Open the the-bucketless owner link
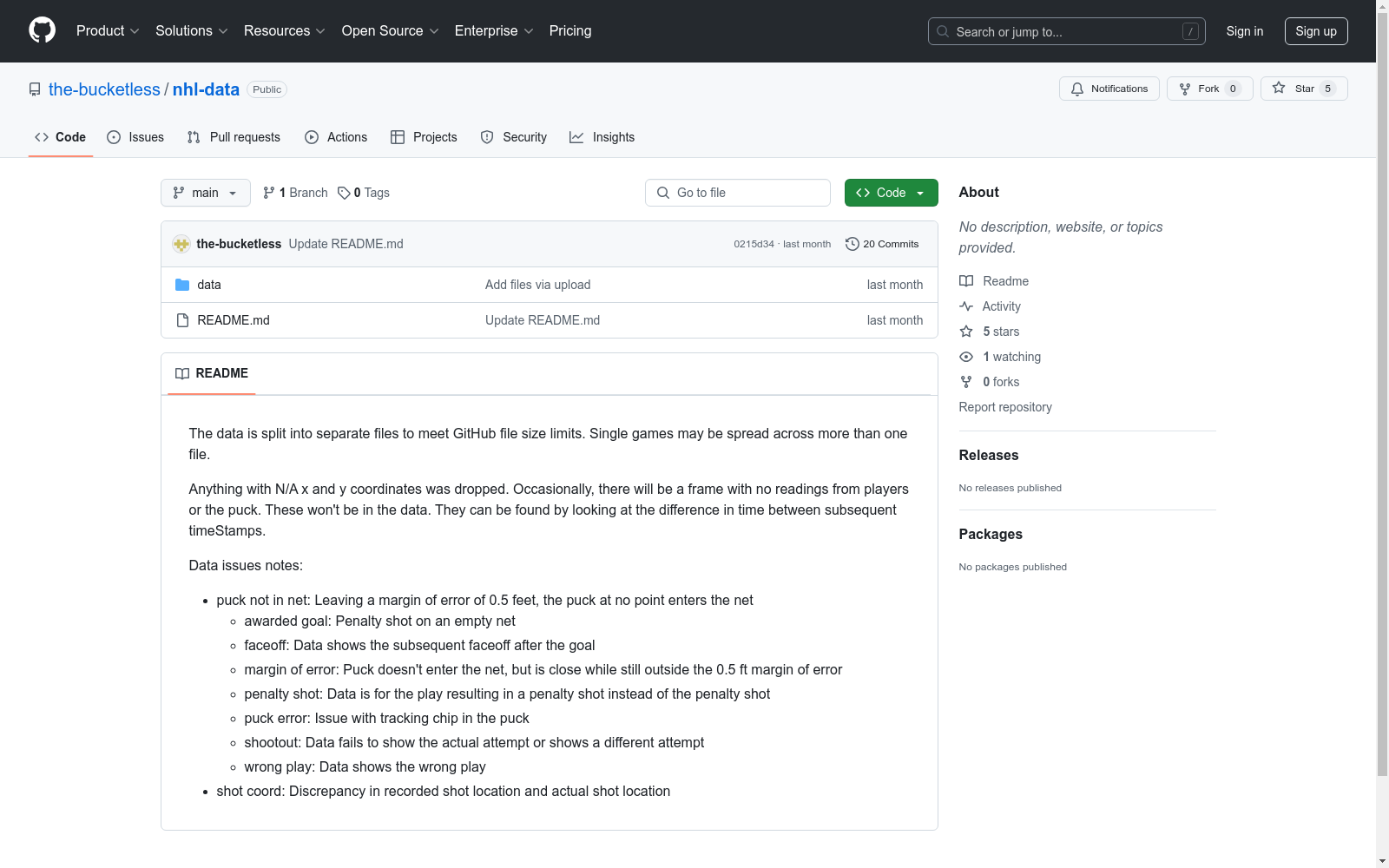Image resolution: width=1389 pixels, height=868 pixels. click(x=104, y=89)
